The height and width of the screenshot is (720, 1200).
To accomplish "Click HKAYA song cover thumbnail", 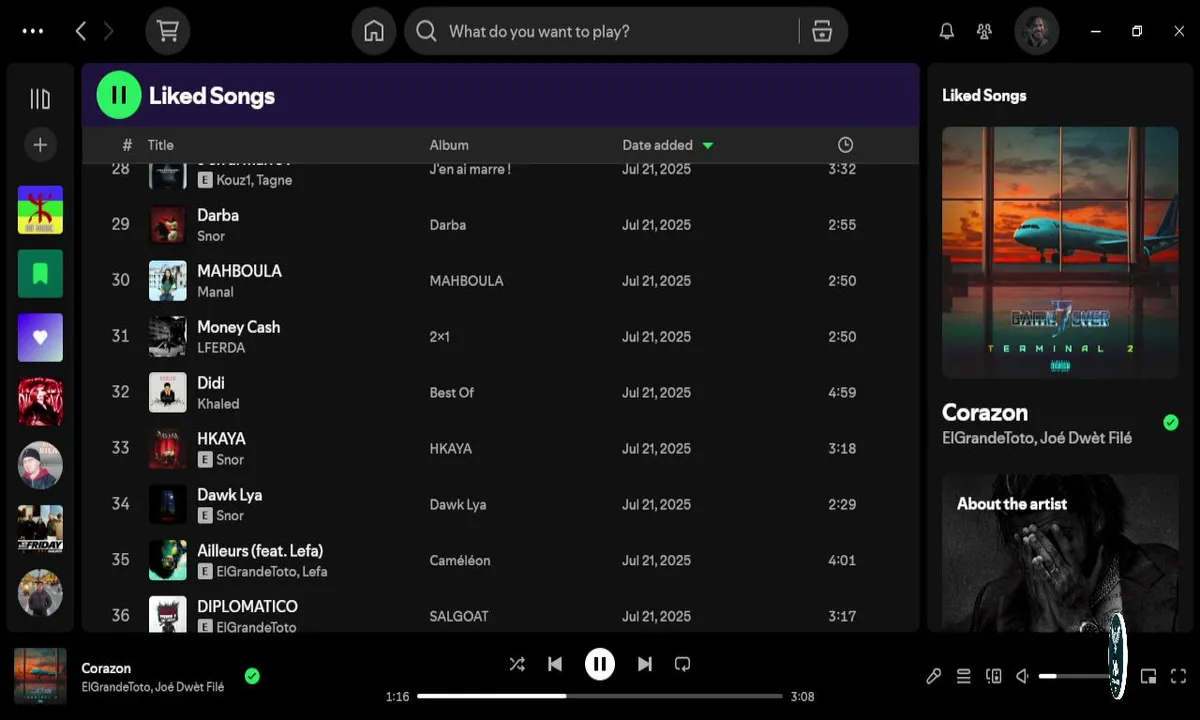I will [x=168, y=448].
